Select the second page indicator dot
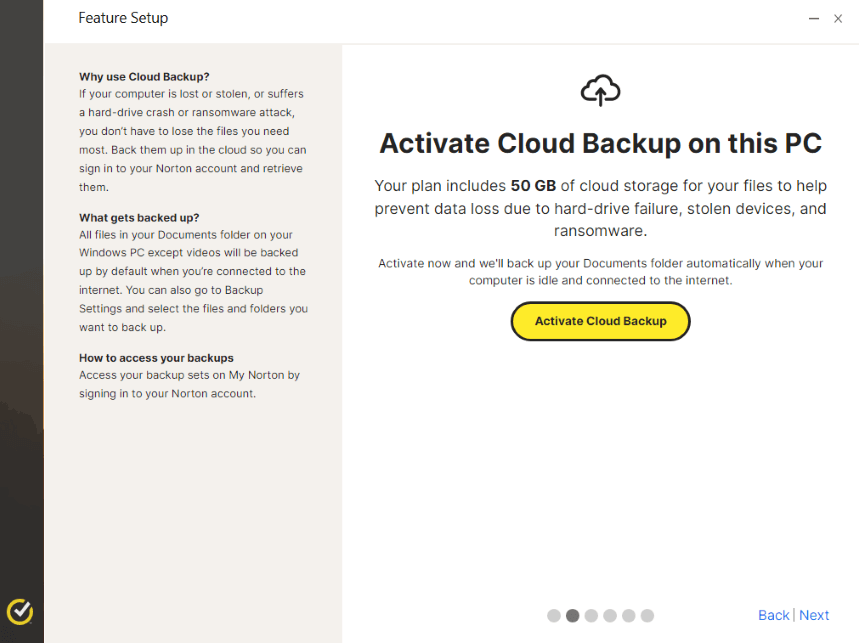The image size is (860, 643). pos(573,616)
